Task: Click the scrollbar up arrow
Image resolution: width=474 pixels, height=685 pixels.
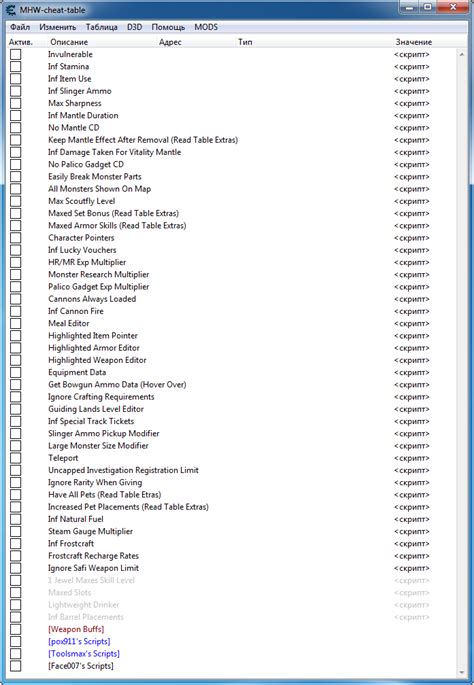Action: tap(462, 54)
